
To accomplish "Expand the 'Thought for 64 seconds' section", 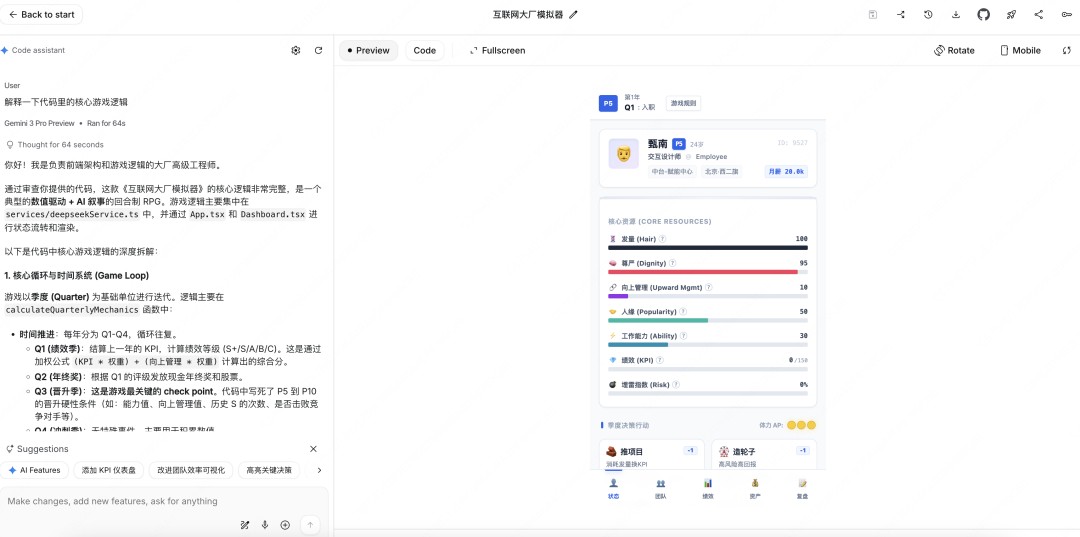I will point(55,145).
